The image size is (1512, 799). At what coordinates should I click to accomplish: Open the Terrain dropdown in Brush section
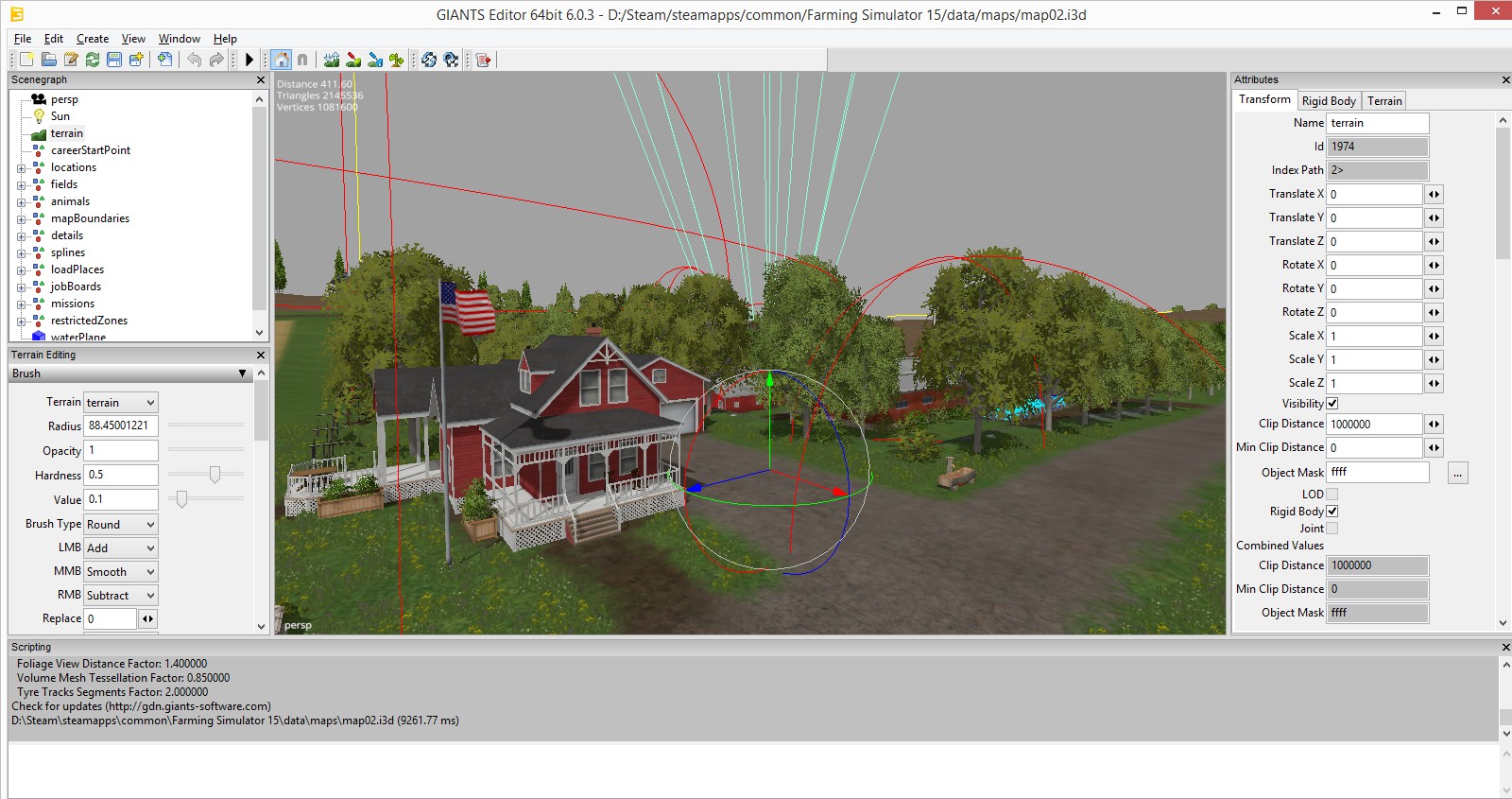[x=120, y=403]
